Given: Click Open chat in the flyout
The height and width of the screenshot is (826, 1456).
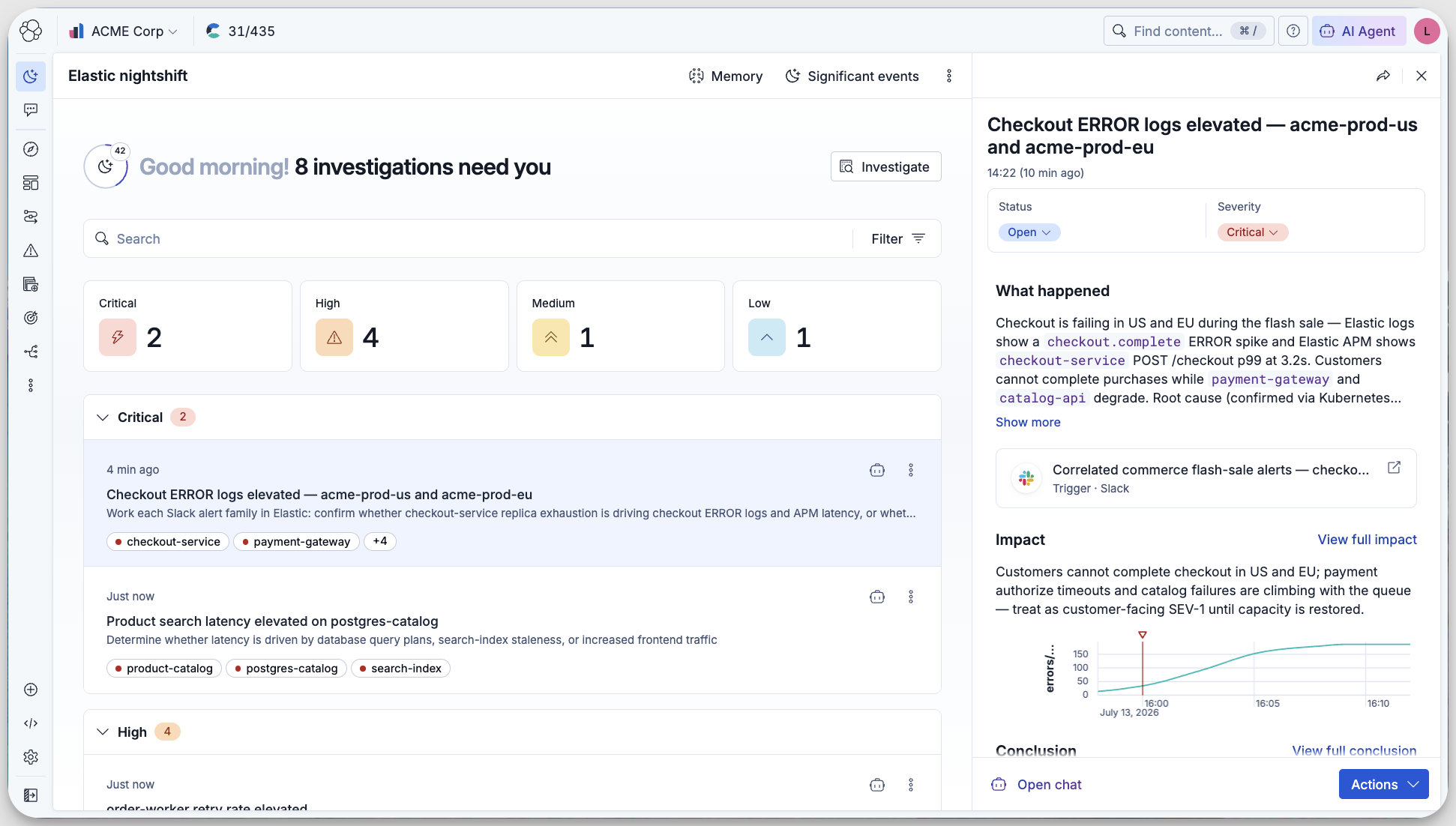Looking at the screenshot, I should 1036,784.
